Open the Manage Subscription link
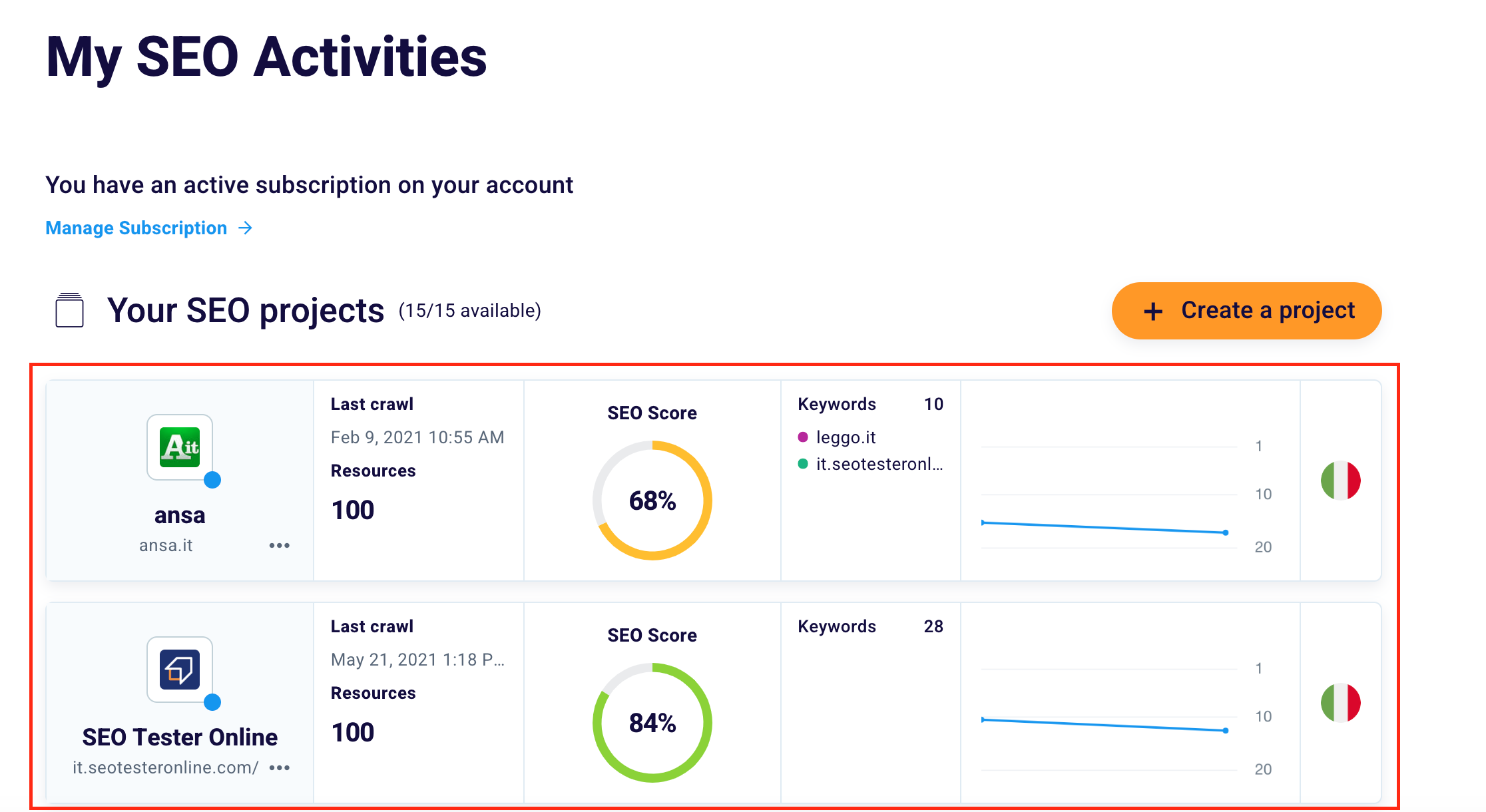 [136, 228]
